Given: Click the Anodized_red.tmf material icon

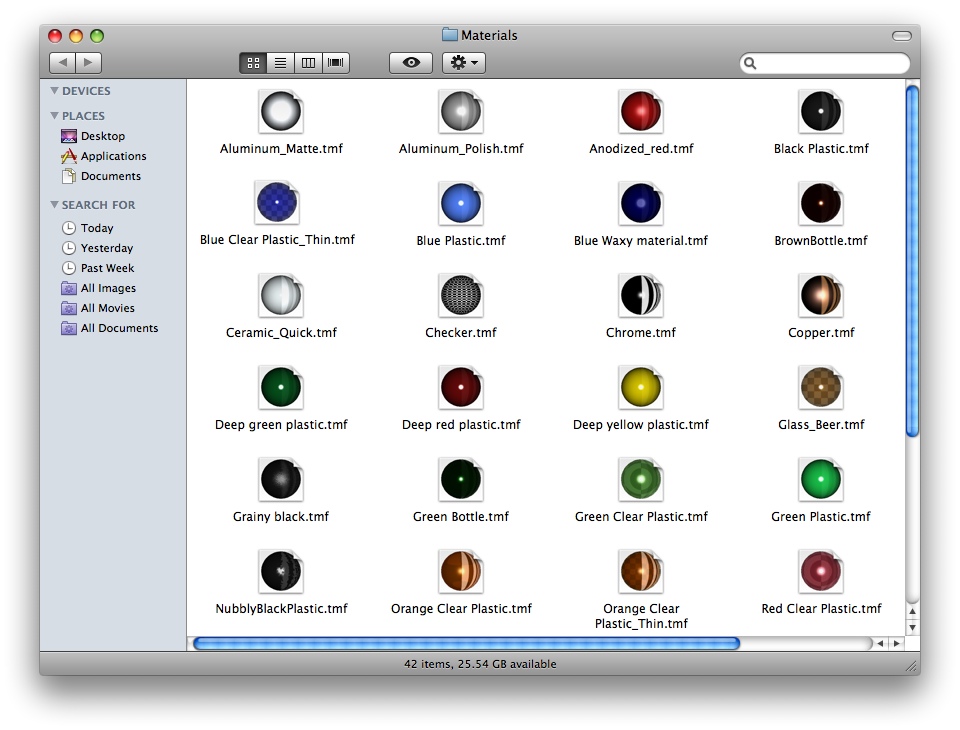Looking at the screenshot, I should 640,112.
